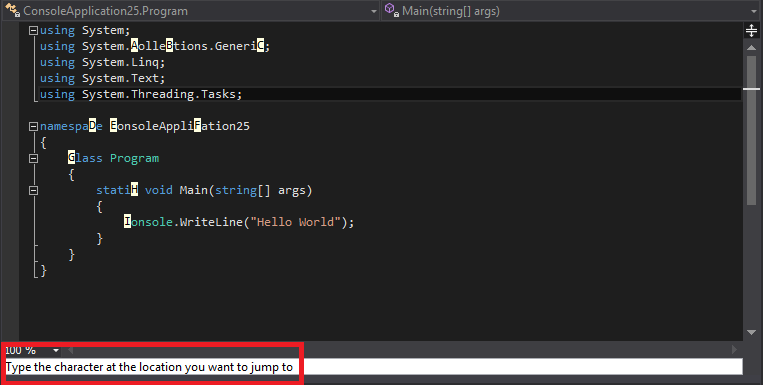
Task: Collapse the using directives block
Action: pyautogui.click(x=33, y=31)
